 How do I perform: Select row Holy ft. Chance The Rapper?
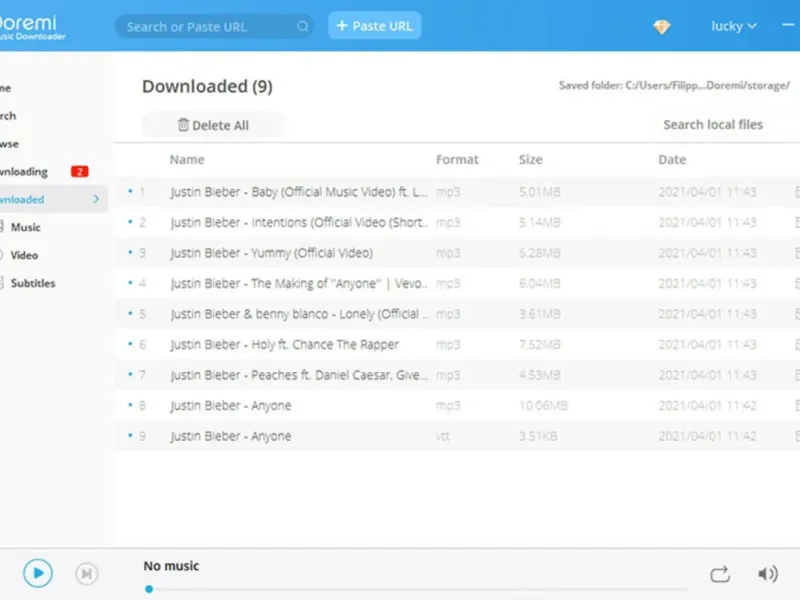coord(457,344)
